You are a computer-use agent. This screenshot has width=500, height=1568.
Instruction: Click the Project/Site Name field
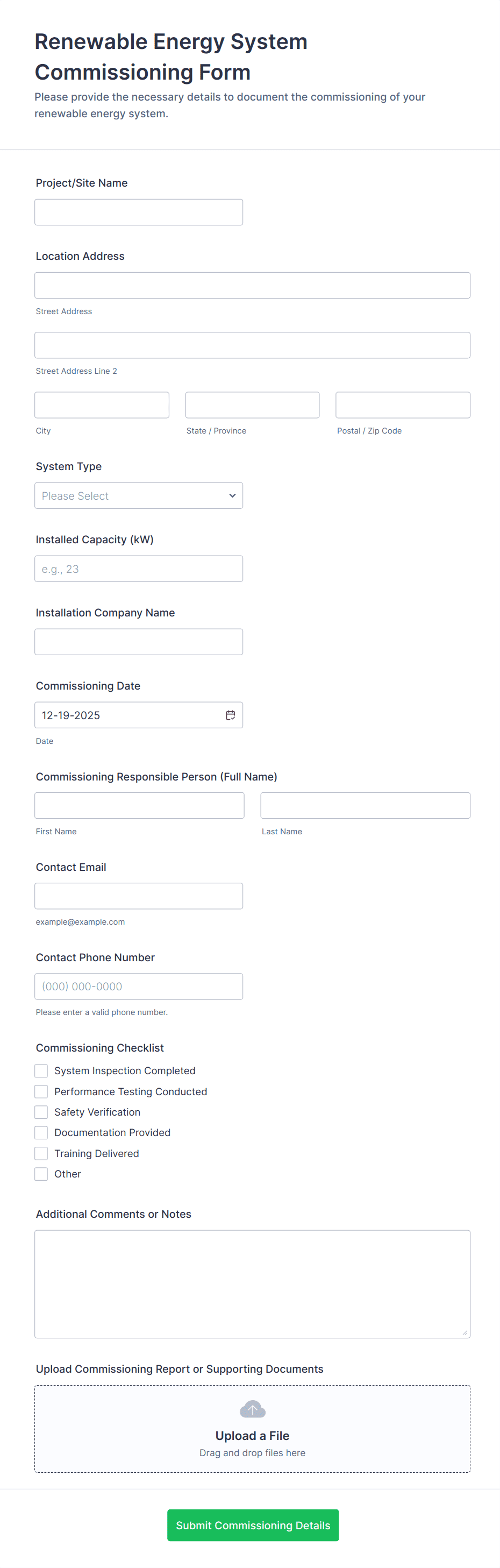coord(139,212)
